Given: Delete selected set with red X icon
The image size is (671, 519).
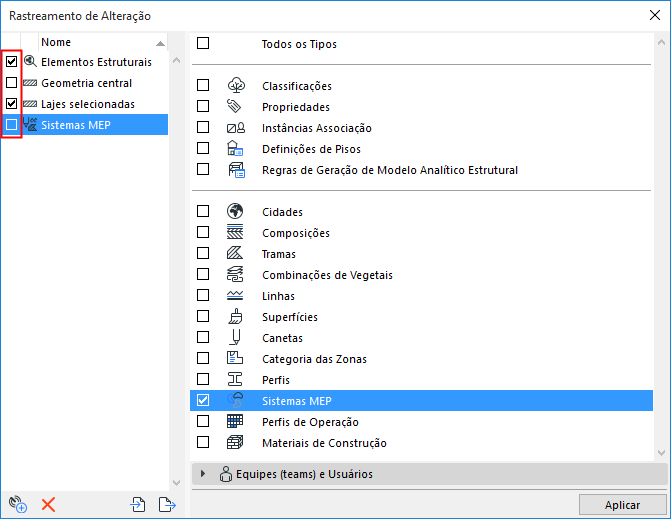Looking at the screenshot, I should pyautogui.click(x=47, y=505).
